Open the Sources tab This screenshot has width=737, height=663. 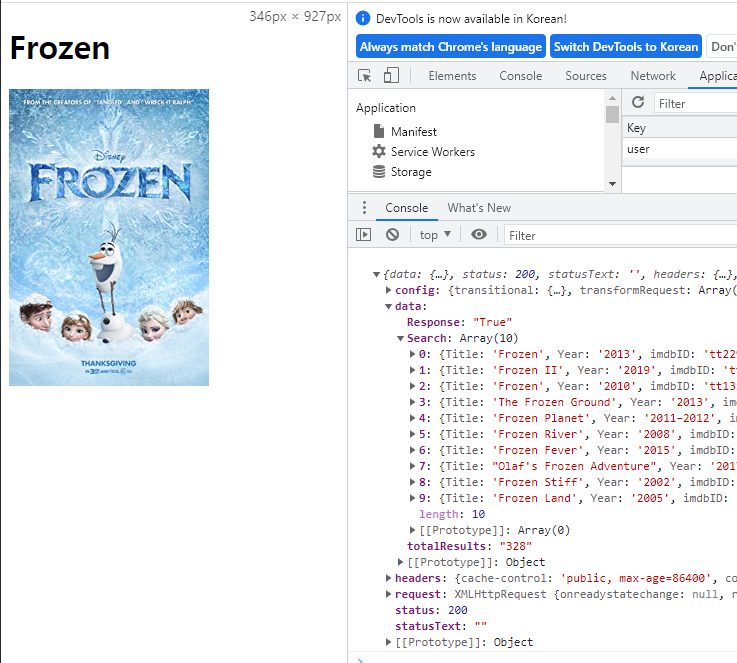[x=586, y=76]
